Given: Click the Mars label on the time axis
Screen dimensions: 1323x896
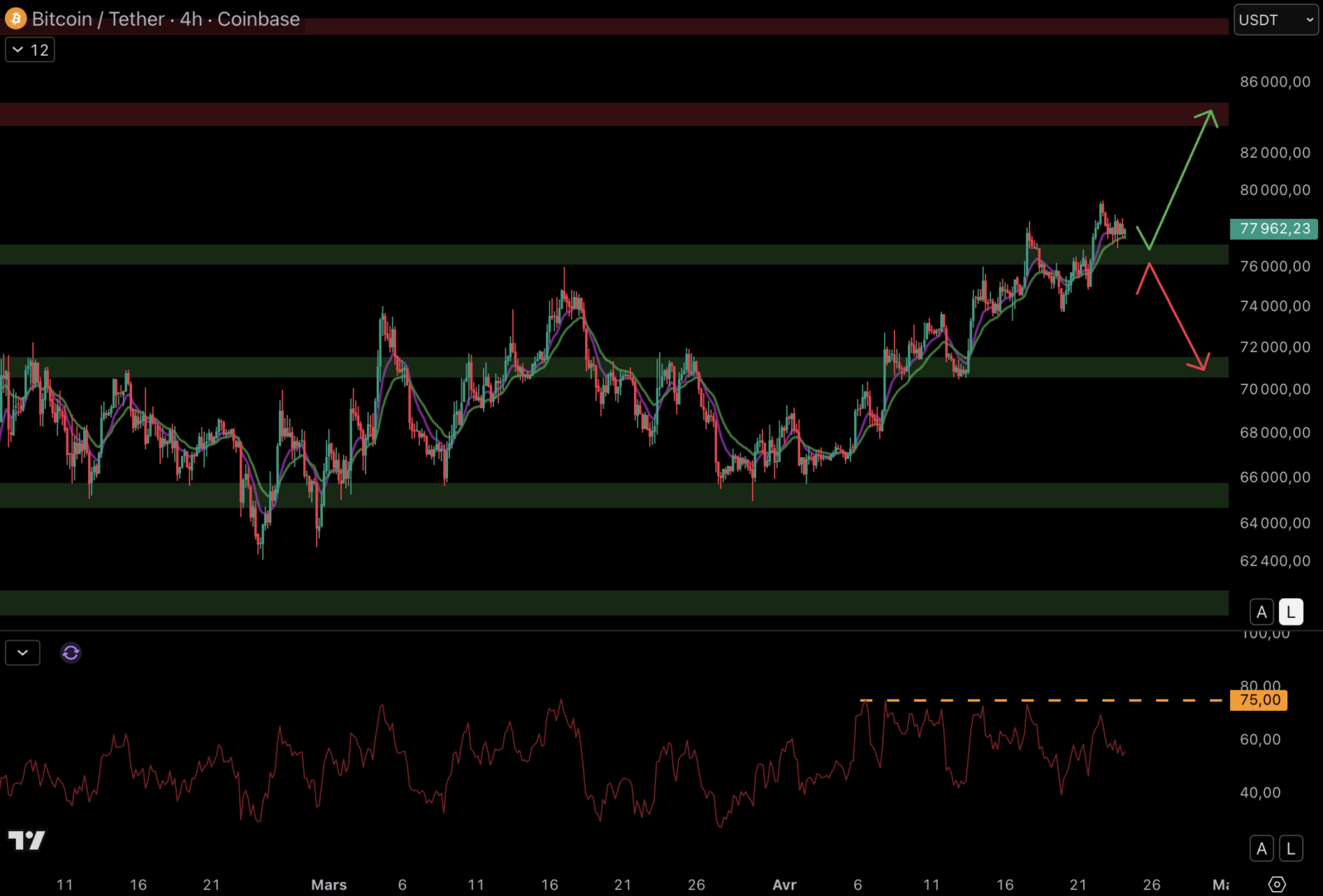Looking at the screenshot, I should (329, 884).
